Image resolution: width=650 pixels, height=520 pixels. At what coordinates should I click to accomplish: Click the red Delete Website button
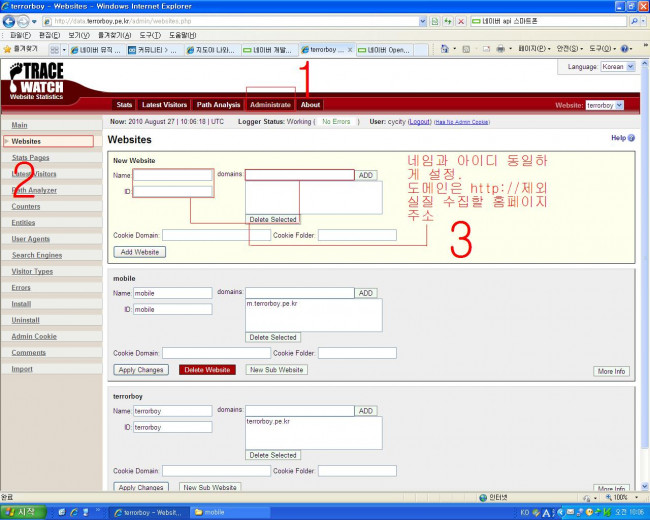click(206, 370)
